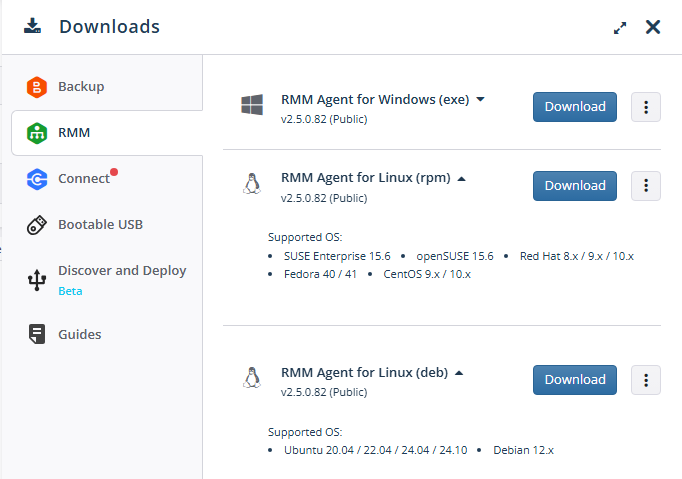The width and height of the screenshot is (682, 479).
Task: Open more options for Linux (rpm) agent
Action: [x=646, y=186]
